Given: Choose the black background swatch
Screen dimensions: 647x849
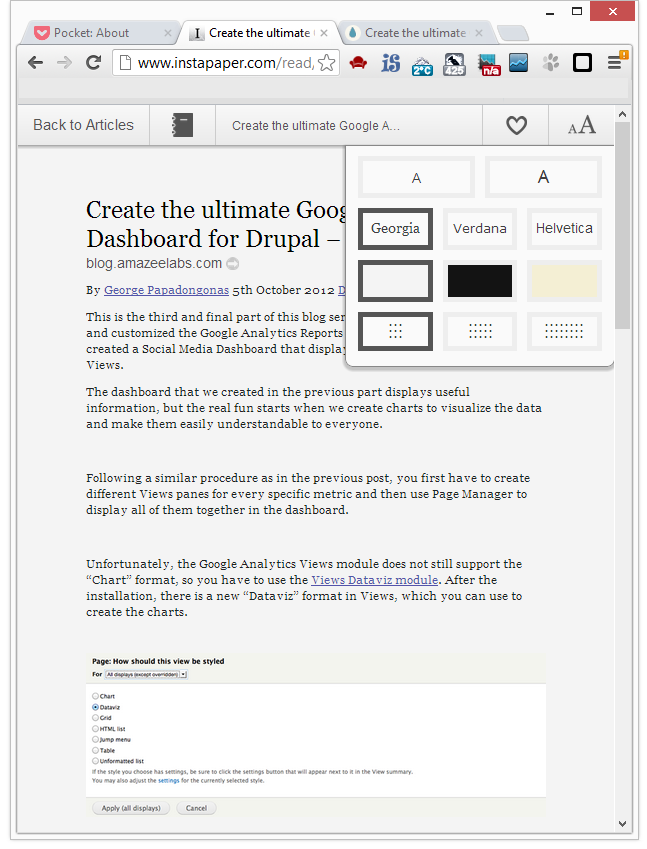Looking at the screenshot, I should click(480, 280).
